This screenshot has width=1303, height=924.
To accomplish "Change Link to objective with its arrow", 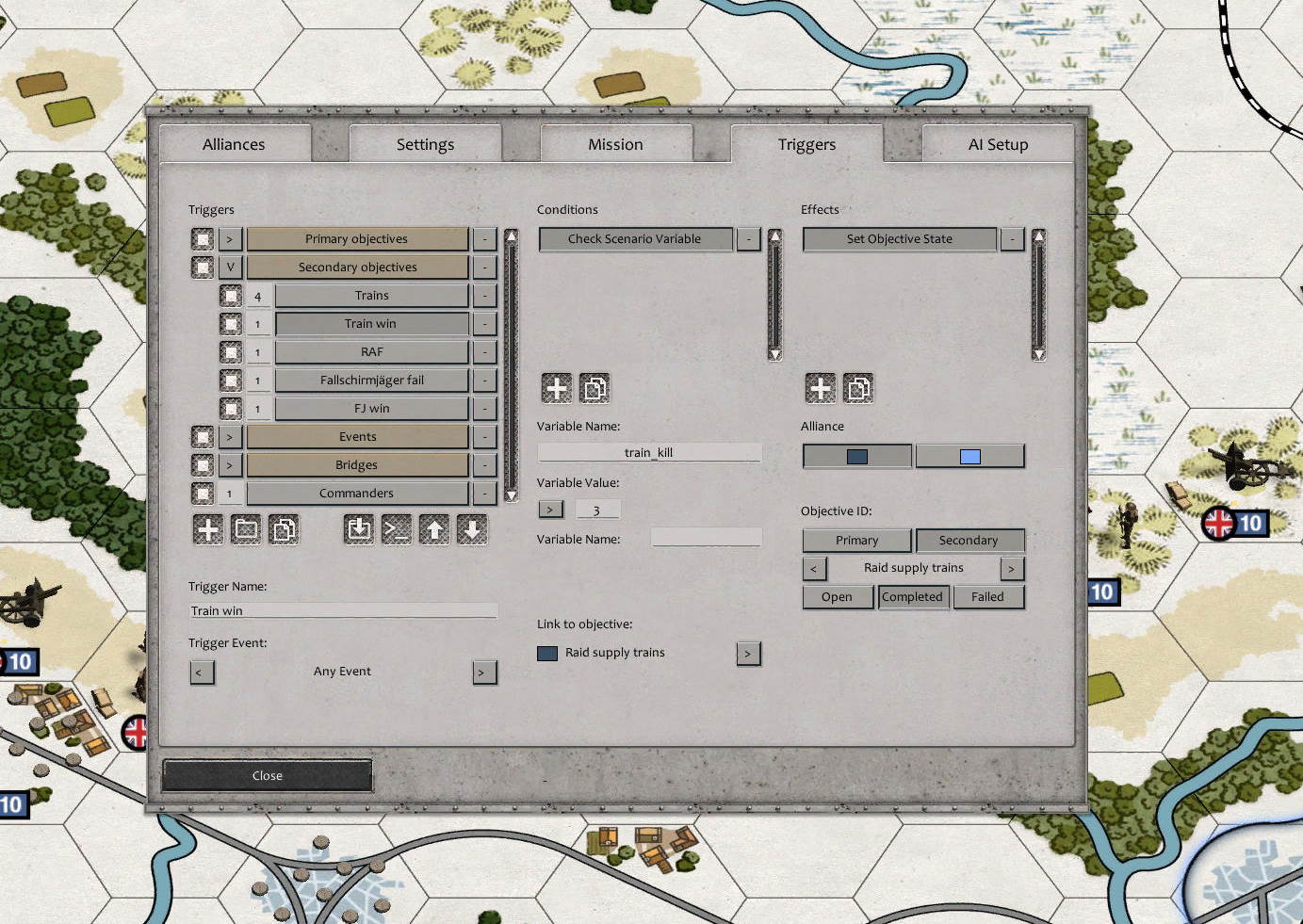I will pyautogui.click(x=748, y=654).
